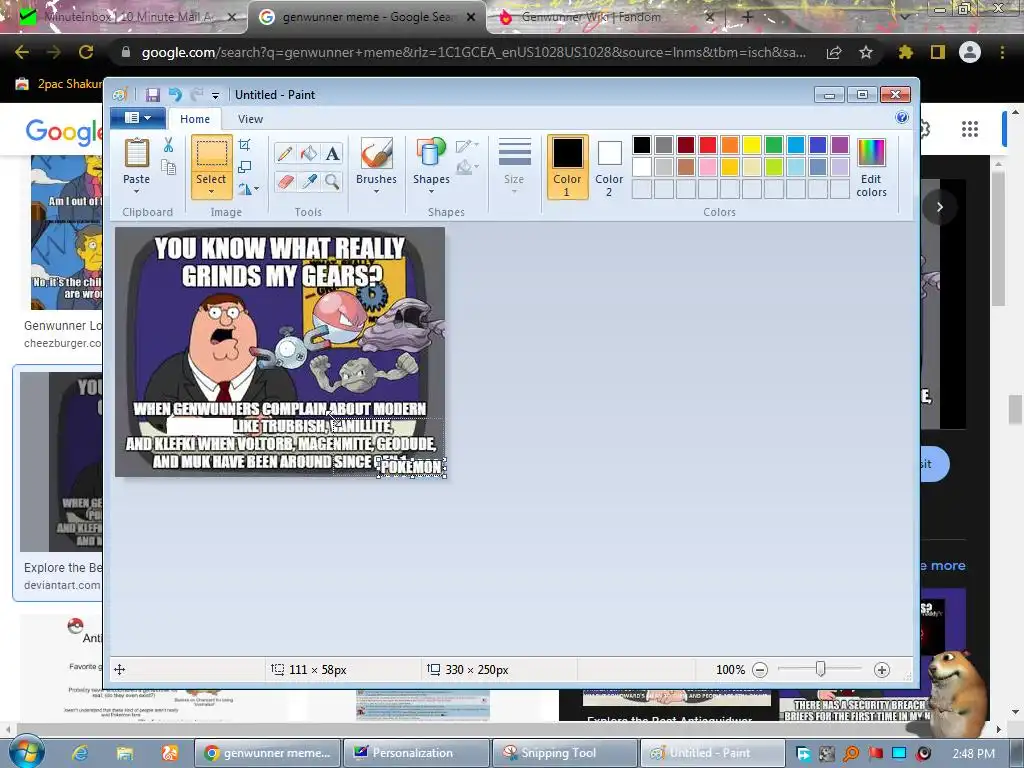Viewport: 1024px width, 768px height.
Task: Click the Cut scissors icon
Action: tap(168, 144)
